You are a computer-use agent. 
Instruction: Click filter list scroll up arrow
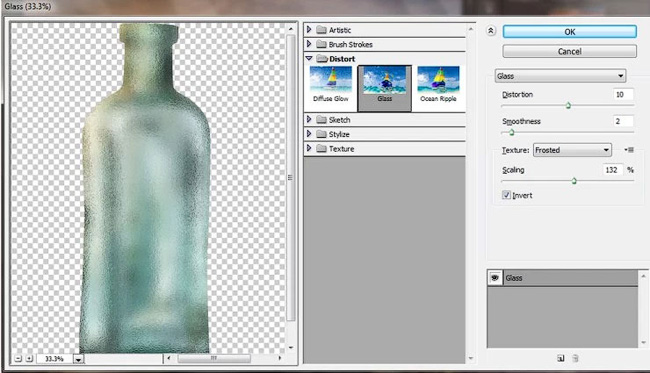[471, 29]
